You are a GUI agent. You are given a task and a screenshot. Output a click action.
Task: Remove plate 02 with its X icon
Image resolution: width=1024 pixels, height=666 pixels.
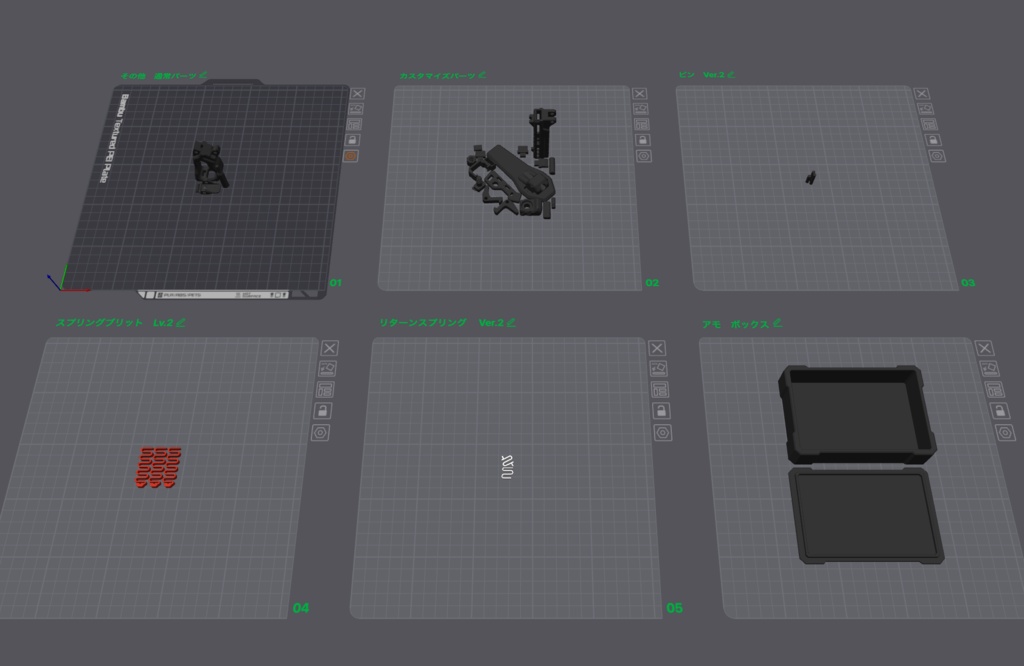click(640, 93)
